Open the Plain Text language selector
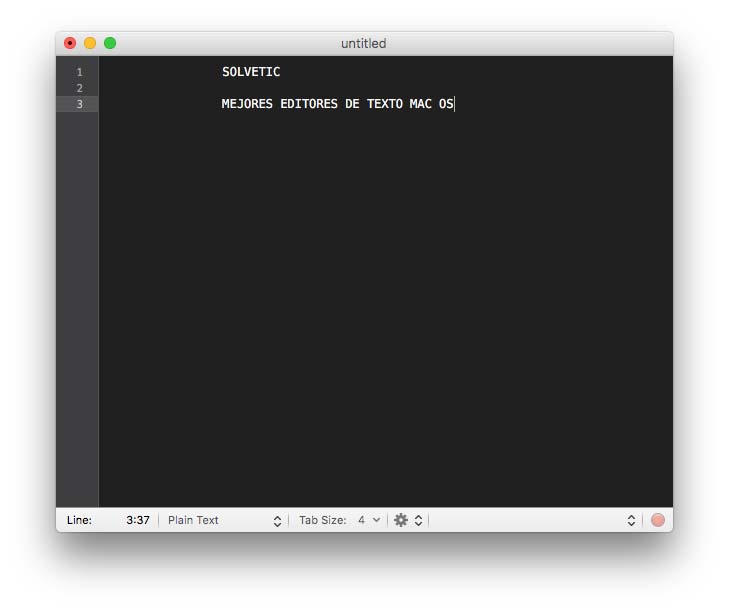Image resolution: width=729 pixels, height=612 pixels. coord(225,520)
